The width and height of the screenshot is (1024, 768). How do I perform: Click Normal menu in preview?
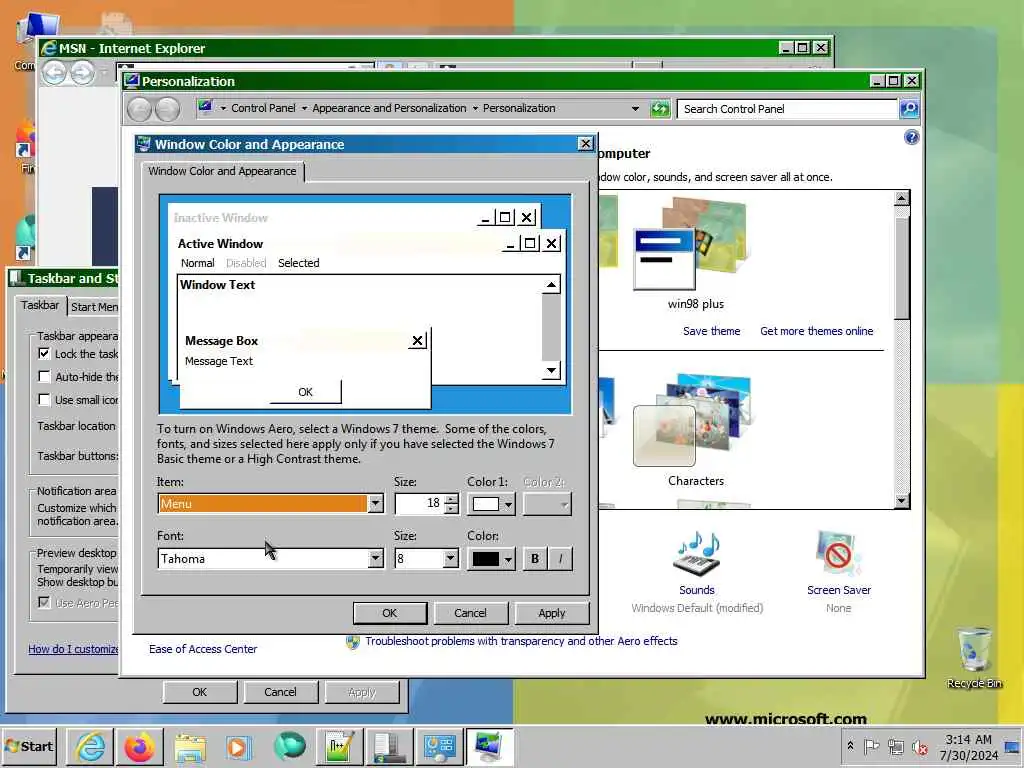pos(197,263)
